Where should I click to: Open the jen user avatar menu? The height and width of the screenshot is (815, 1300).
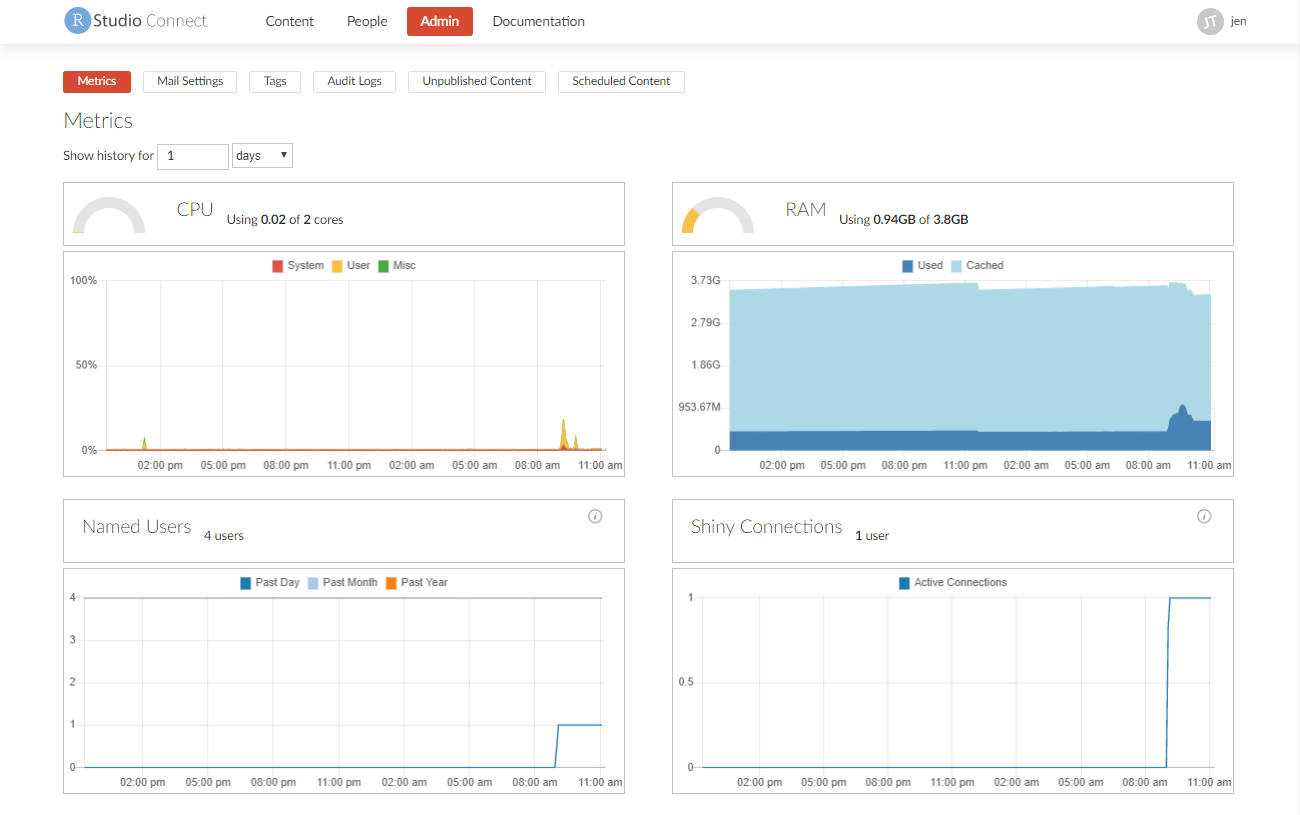(x=1210, y=21)
